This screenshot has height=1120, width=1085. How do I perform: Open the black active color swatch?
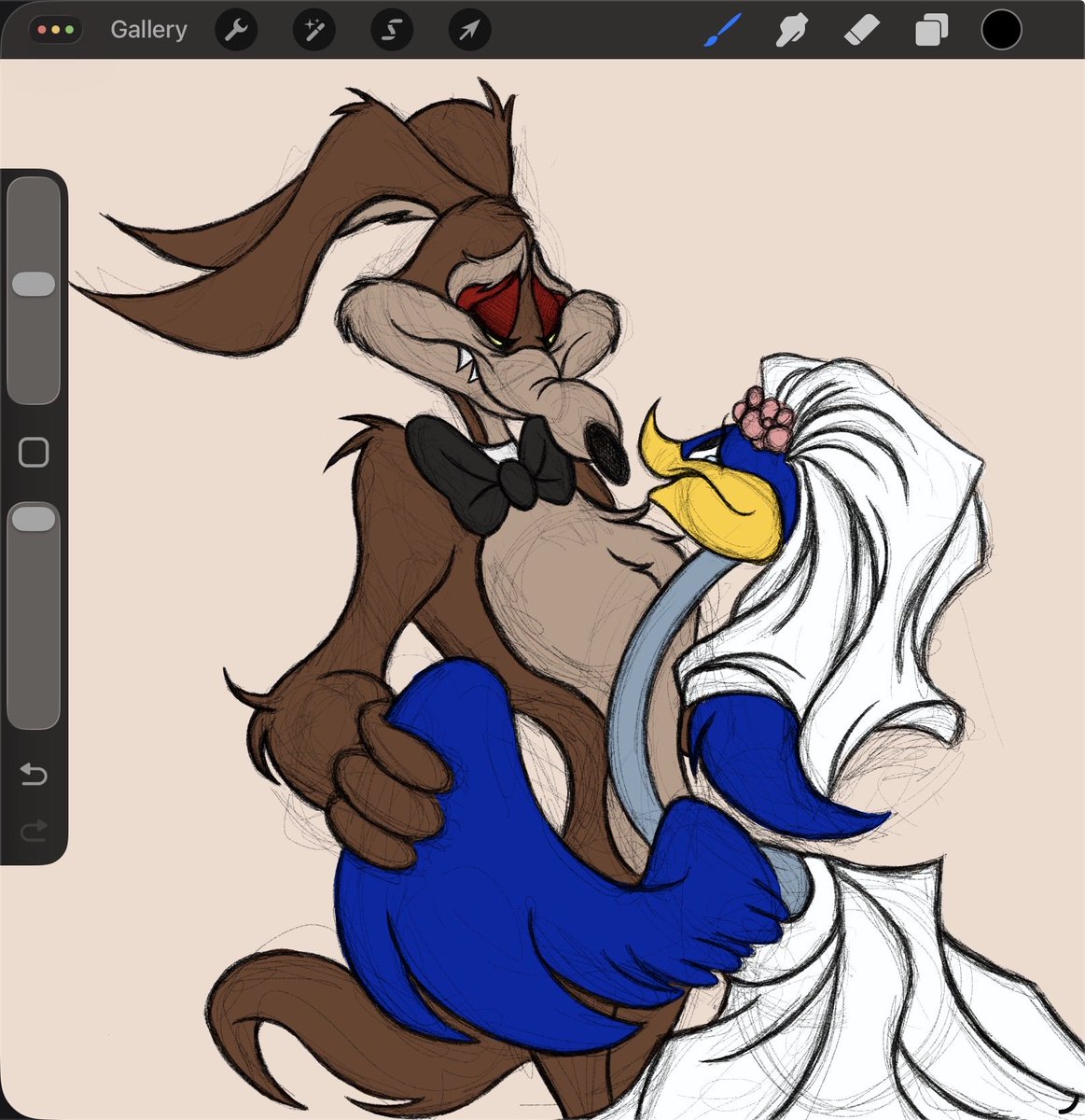1001,30
